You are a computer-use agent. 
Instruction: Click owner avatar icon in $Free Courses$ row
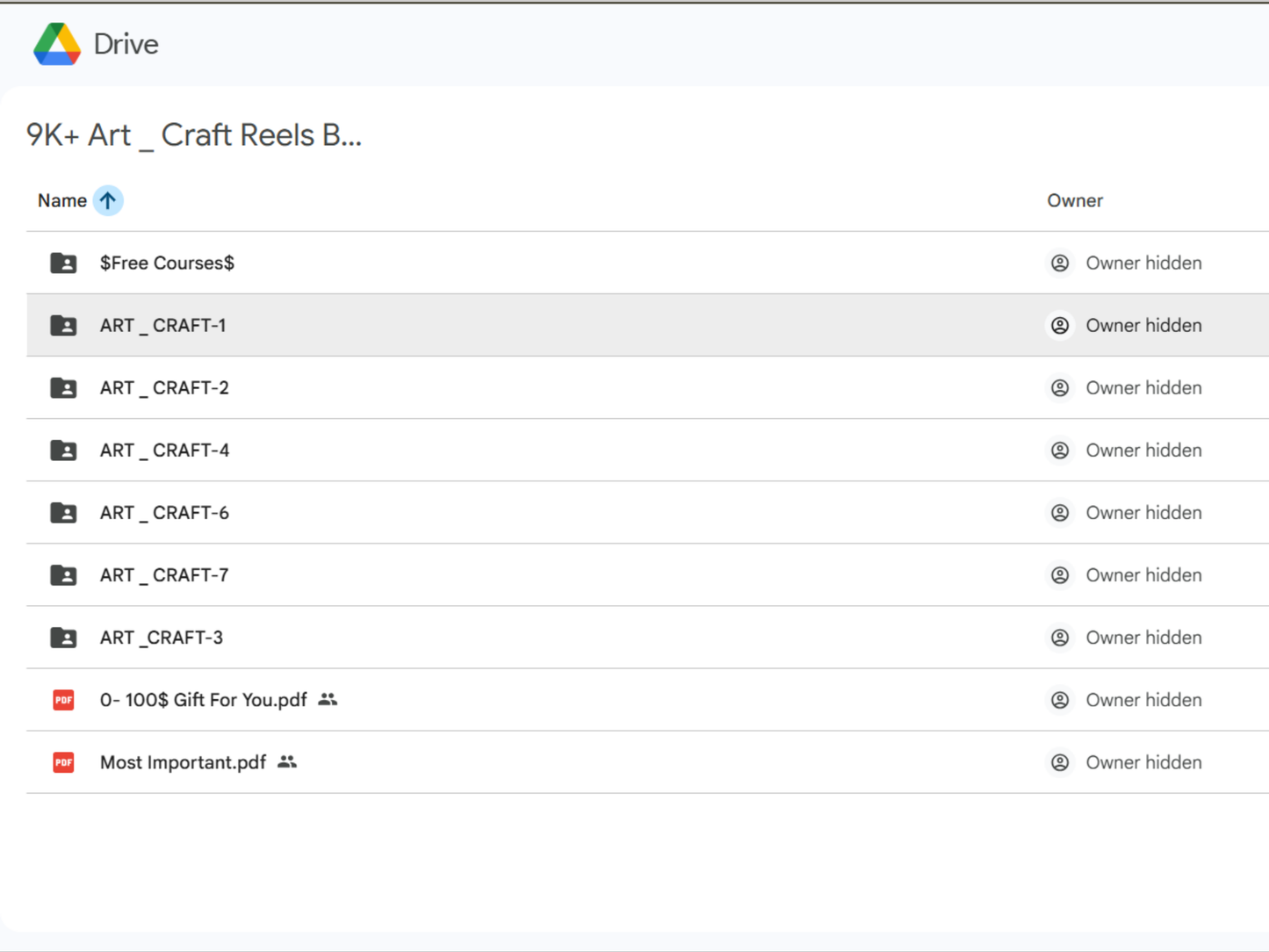[1060, 263]
